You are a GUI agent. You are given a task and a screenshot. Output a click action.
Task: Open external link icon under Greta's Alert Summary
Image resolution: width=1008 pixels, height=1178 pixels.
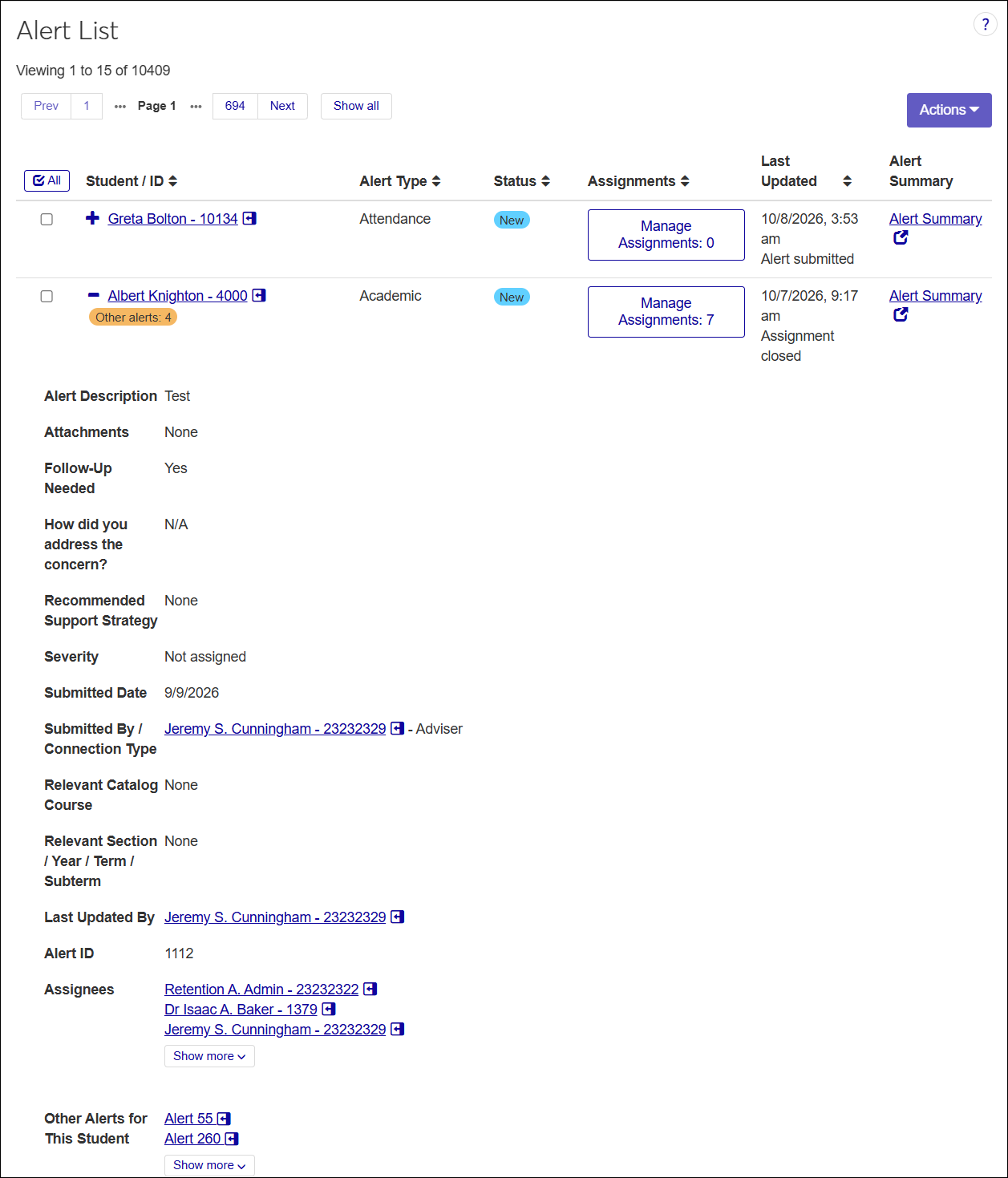[901, 237]
